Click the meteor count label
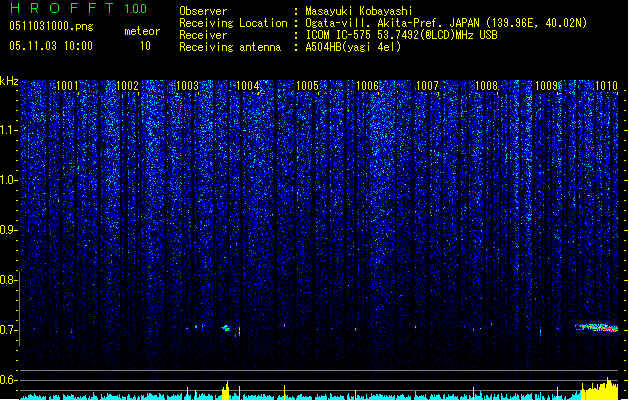The image size is (629, 400). pos(142,31)
